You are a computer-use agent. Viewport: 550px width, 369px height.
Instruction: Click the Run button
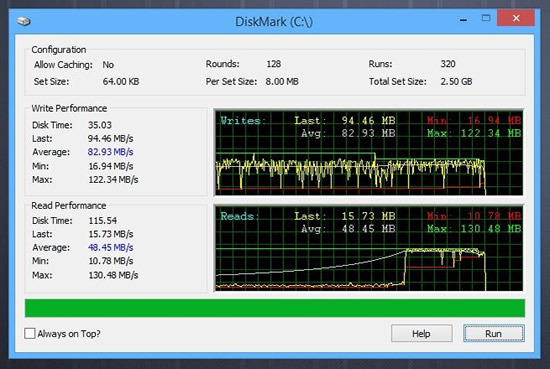tap(494, 333)
